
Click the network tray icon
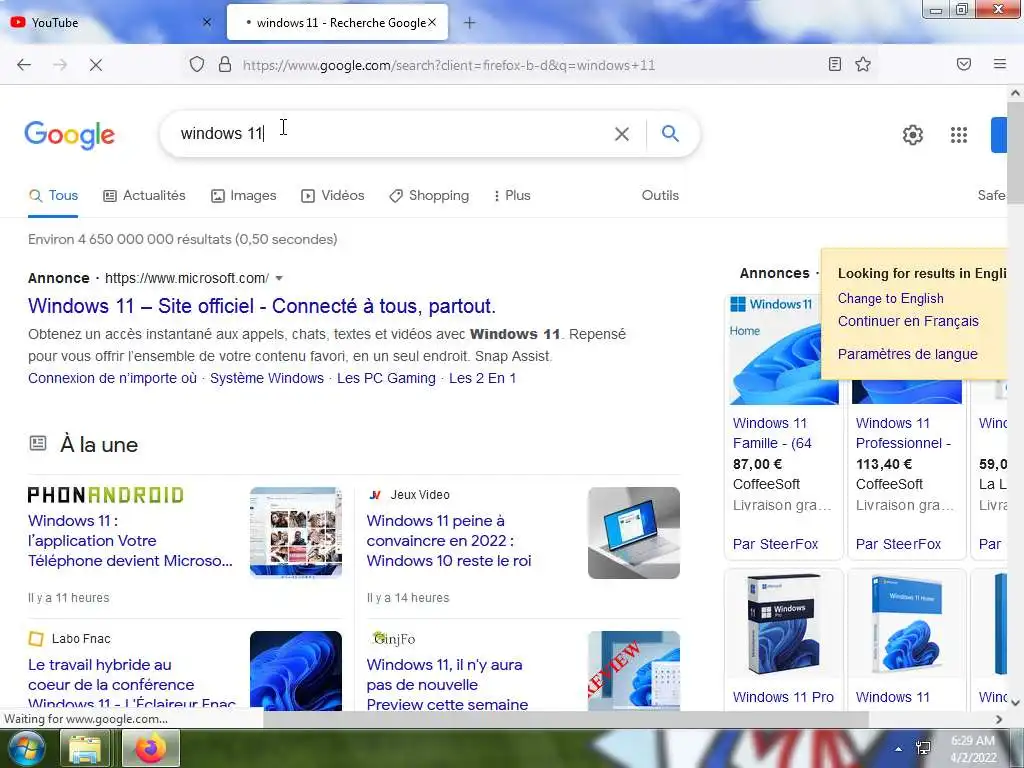point(923,748)
